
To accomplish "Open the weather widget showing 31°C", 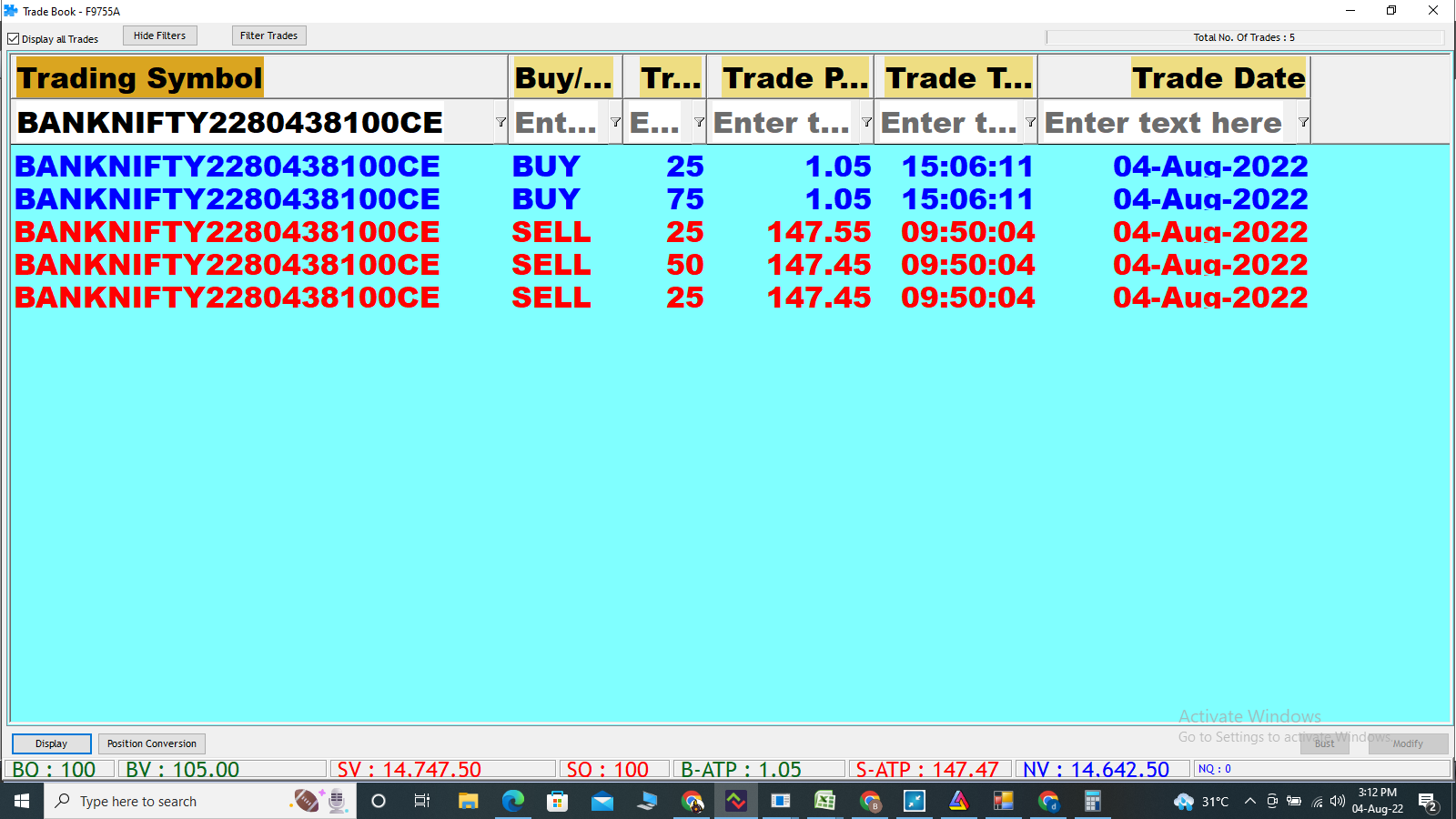I will point(1201,801).
